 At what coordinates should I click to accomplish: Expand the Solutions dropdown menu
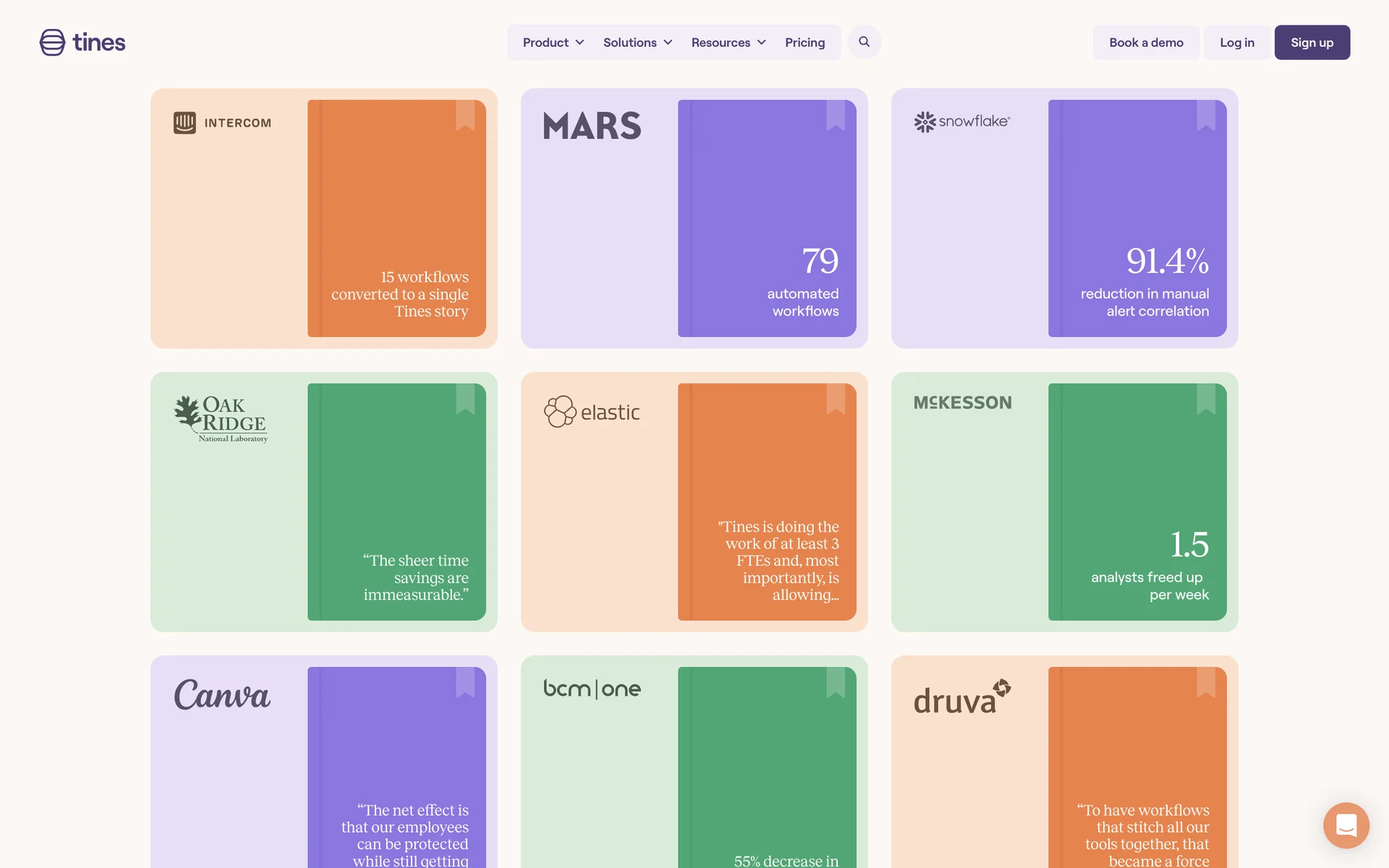[637, 43]
